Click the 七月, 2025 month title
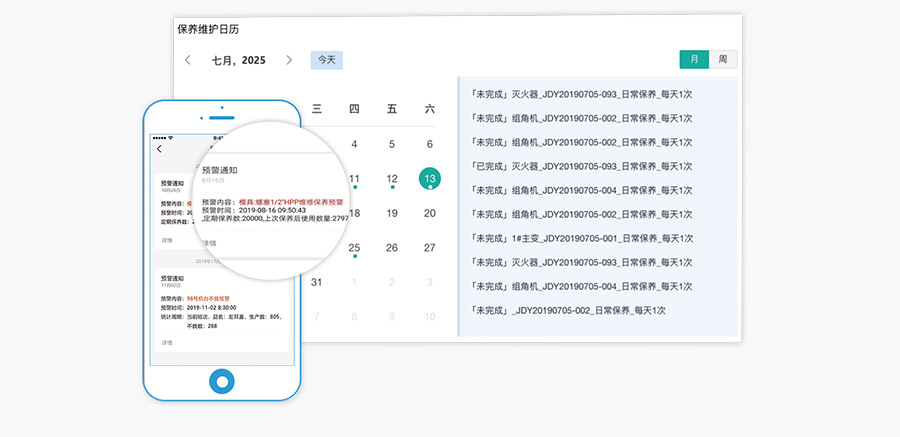Image resolution: width=900 pixels, height=437 pixels. click(x=238, y=60)
